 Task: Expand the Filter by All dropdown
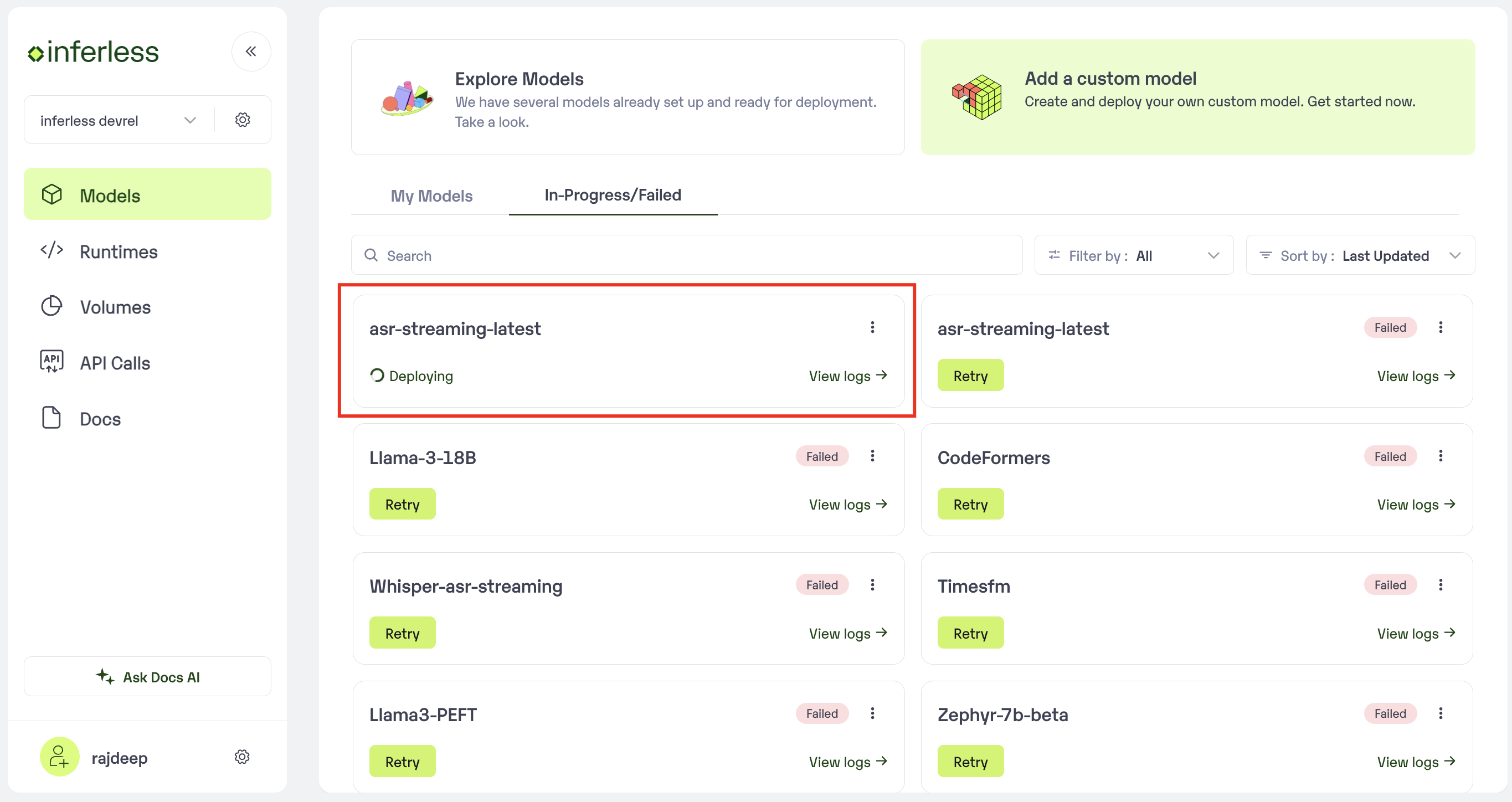pos(1133,255)
